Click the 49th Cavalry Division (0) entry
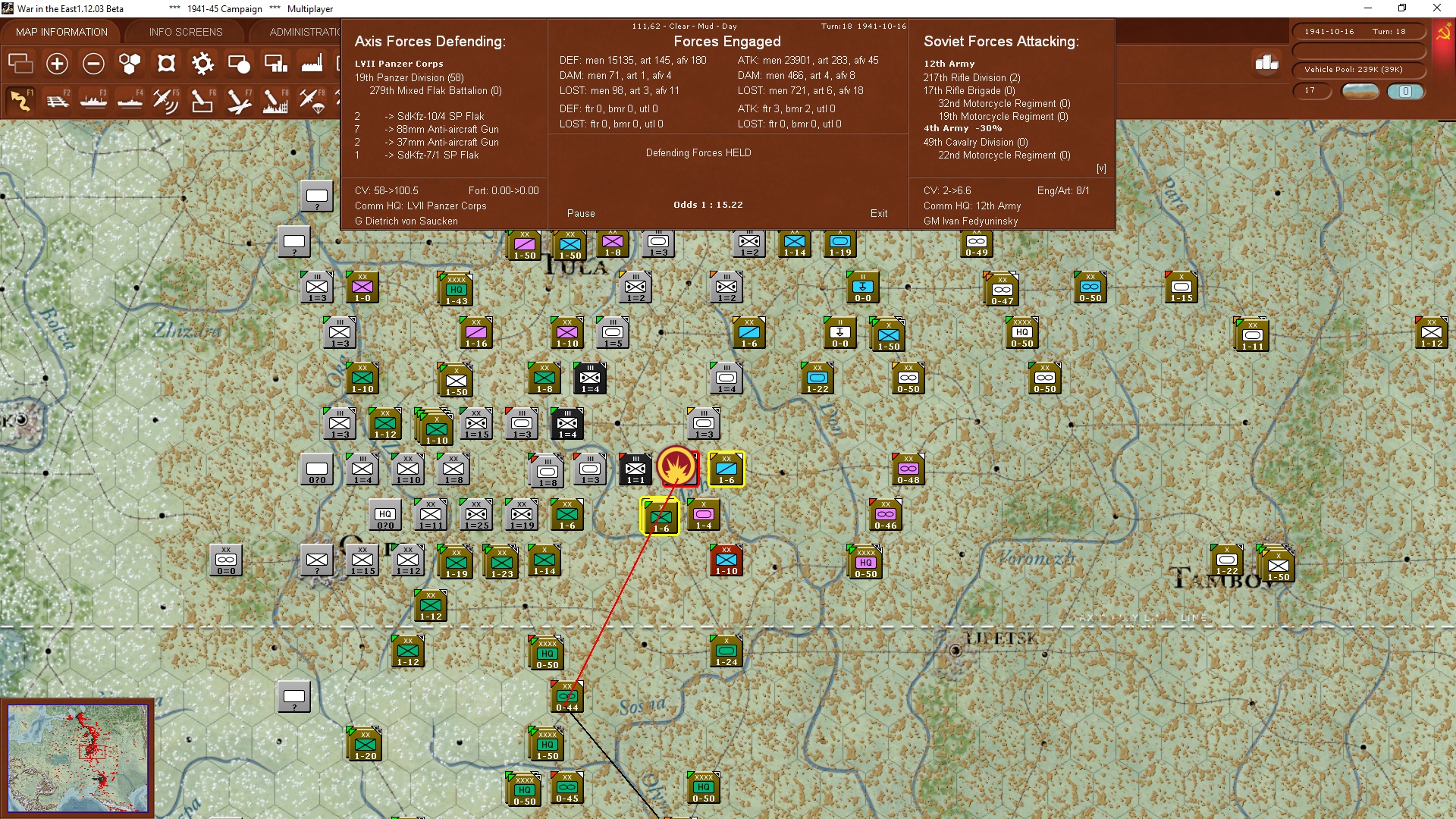The width and height of the screenshot is (1456, 819). point(976,142)
